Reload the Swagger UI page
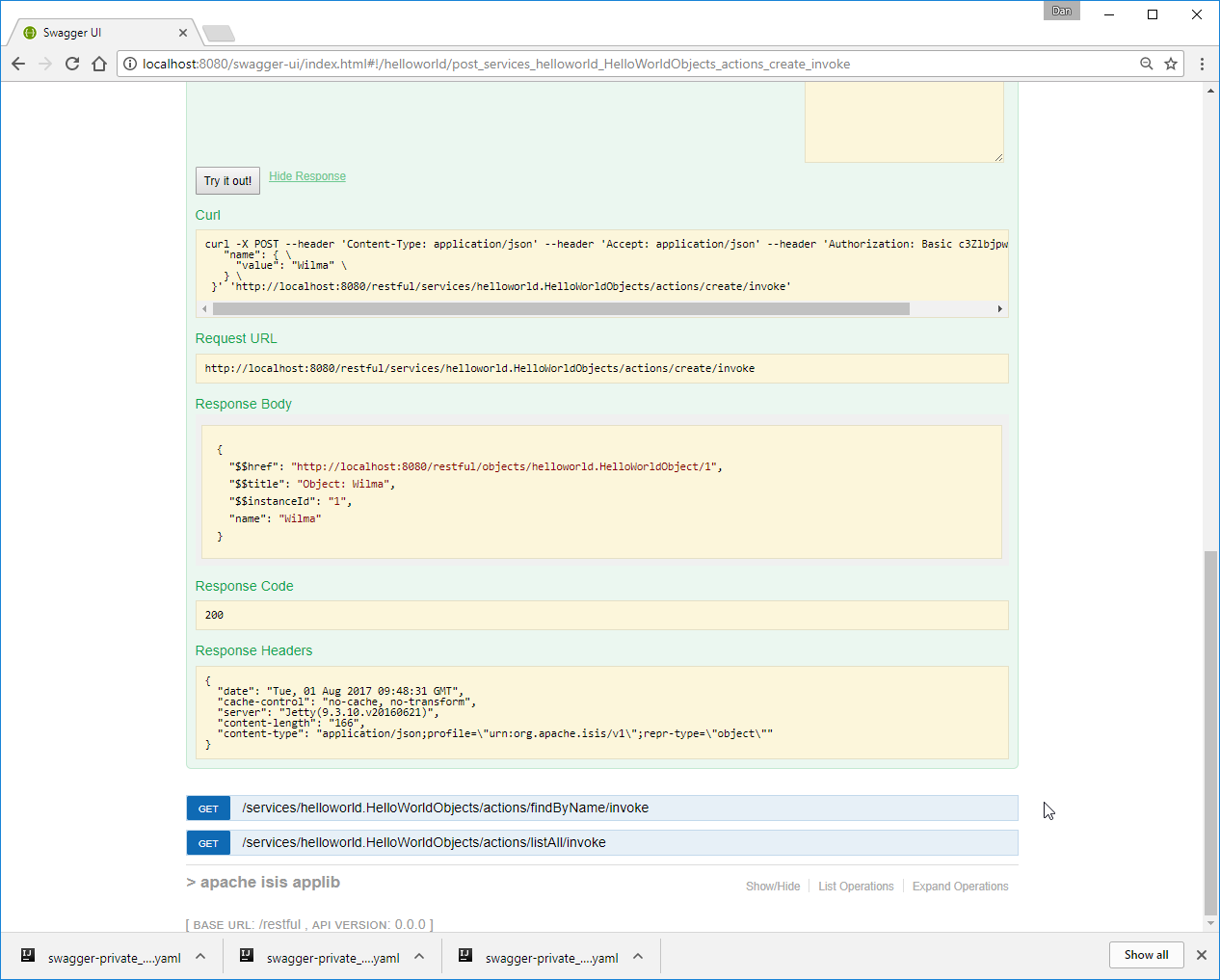 click(72, 64)
